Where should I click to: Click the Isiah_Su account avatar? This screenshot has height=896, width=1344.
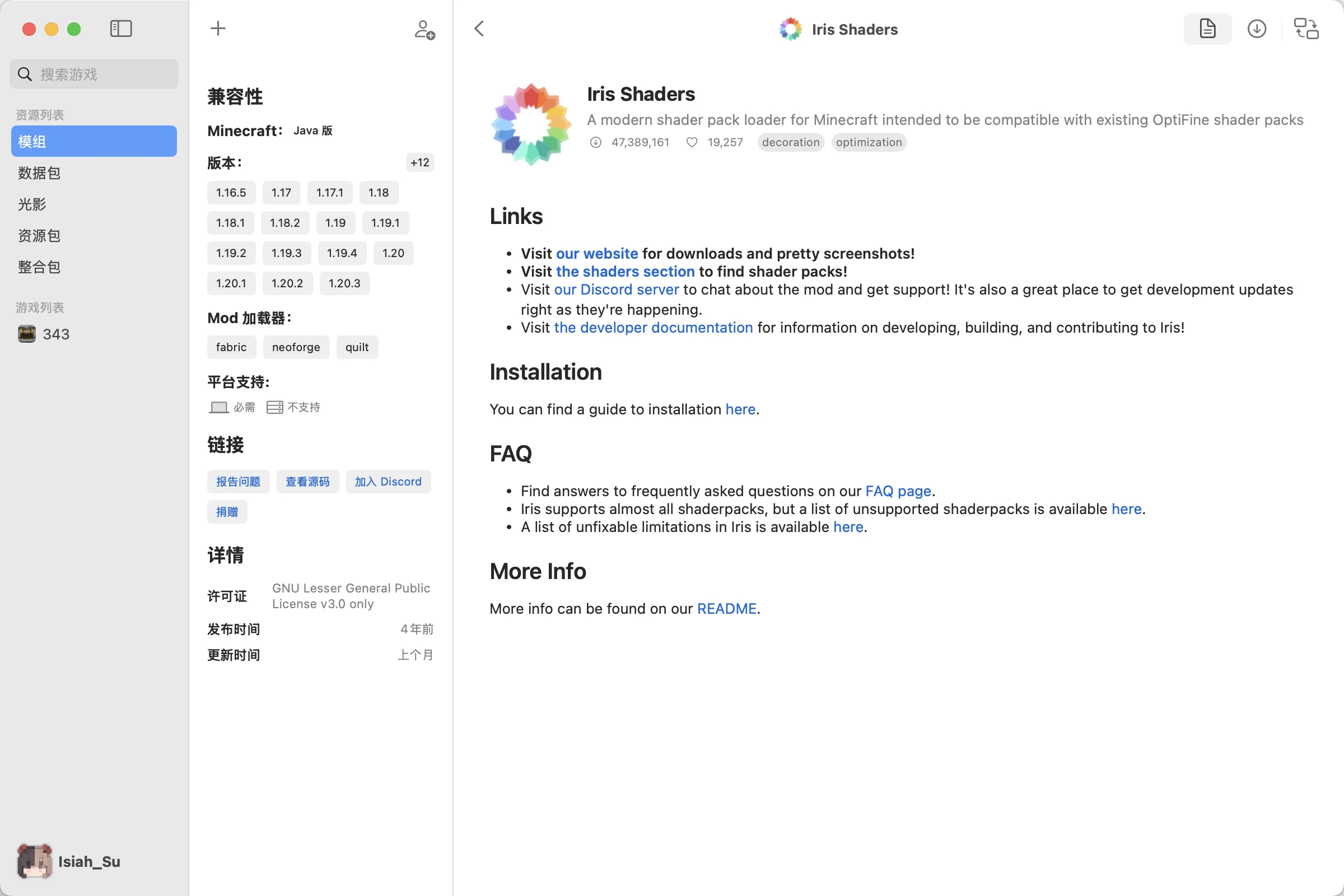coord(34,861)
